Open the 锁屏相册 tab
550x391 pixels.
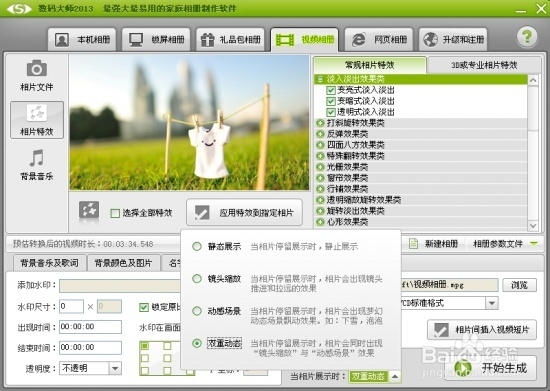coord(156,40)
